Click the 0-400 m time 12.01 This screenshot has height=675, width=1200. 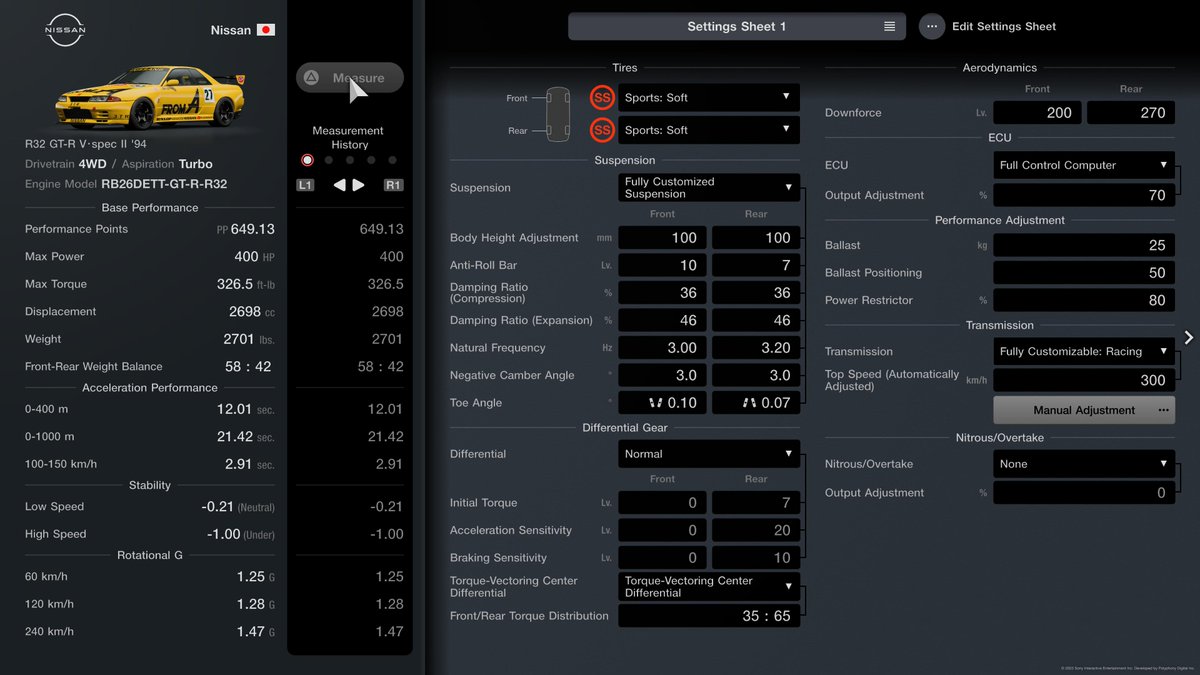tap(234, 409)
